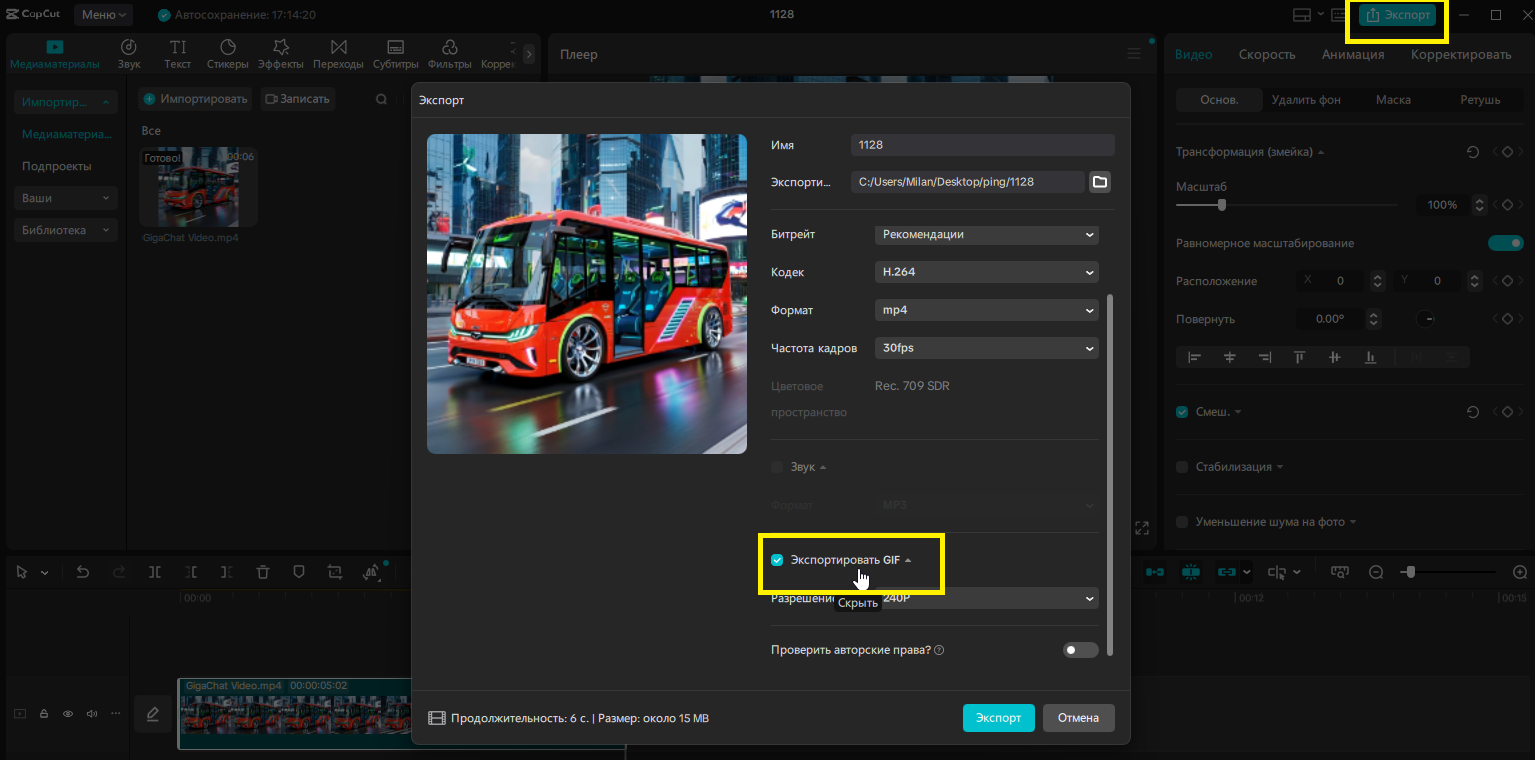Click the Имя filename input field
This screenshot has height=760, width=1535.
click(x=982, y=145)
